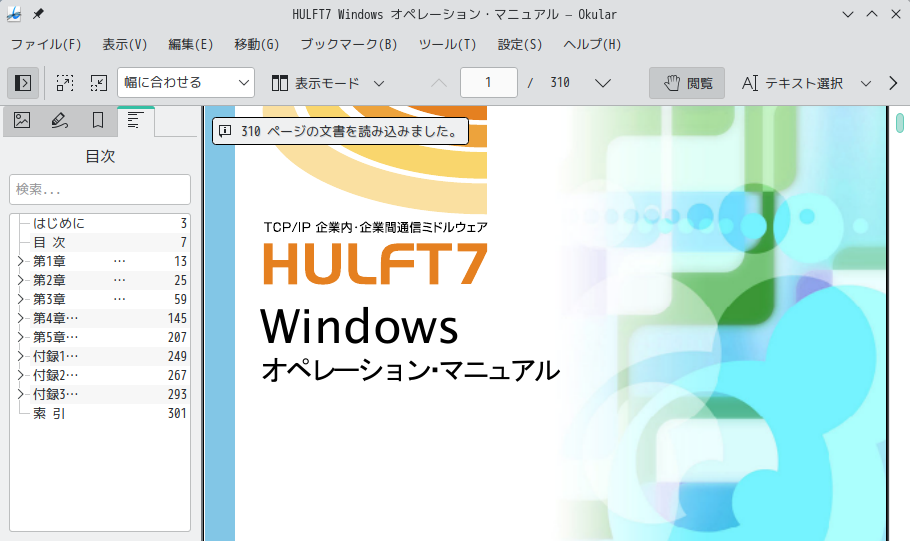Click total pages 310 label

pos(560,82)
